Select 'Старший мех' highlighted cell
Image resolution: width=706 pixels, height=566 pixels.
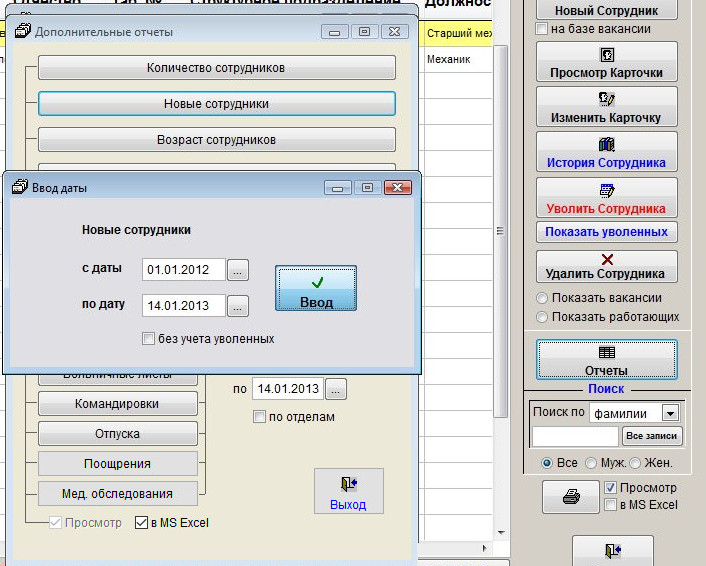pos(458,33)
